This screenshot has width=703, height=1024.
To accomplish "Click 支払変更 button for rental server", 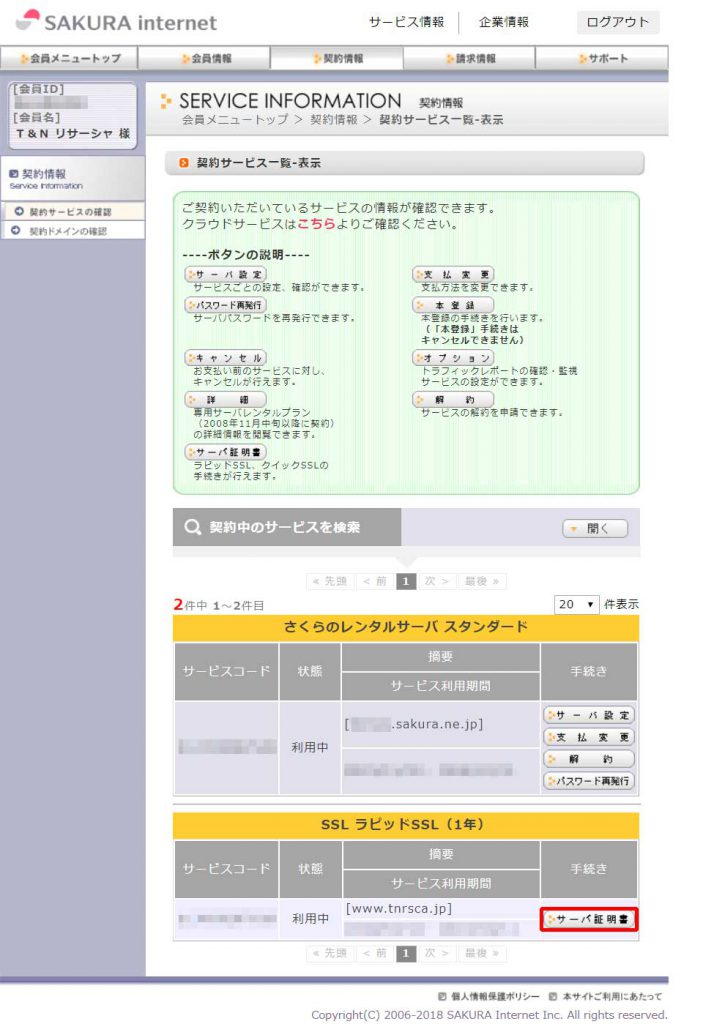I will (x=589, y=737).
